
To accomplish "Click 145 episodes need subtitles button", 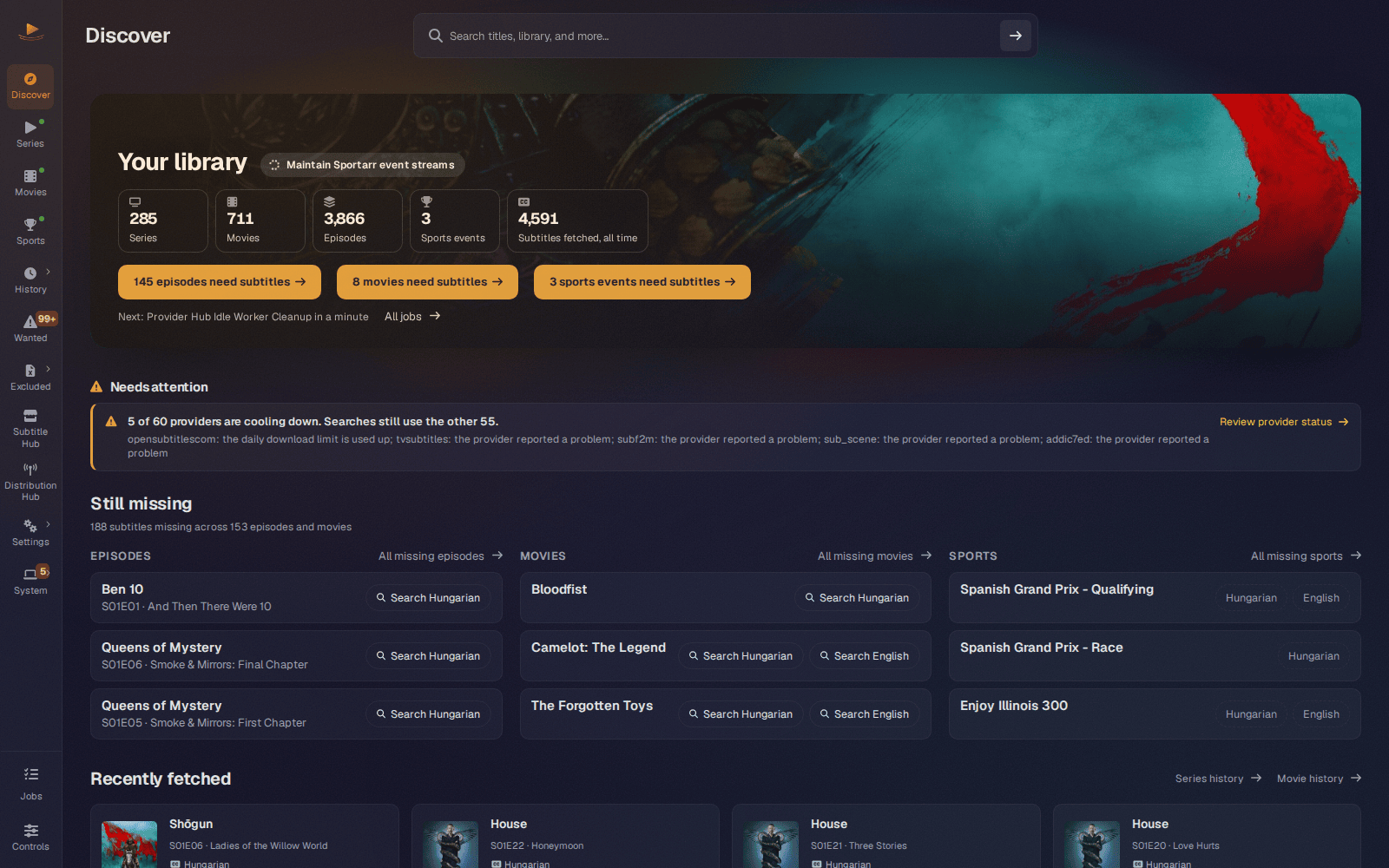I will [220, 282].
